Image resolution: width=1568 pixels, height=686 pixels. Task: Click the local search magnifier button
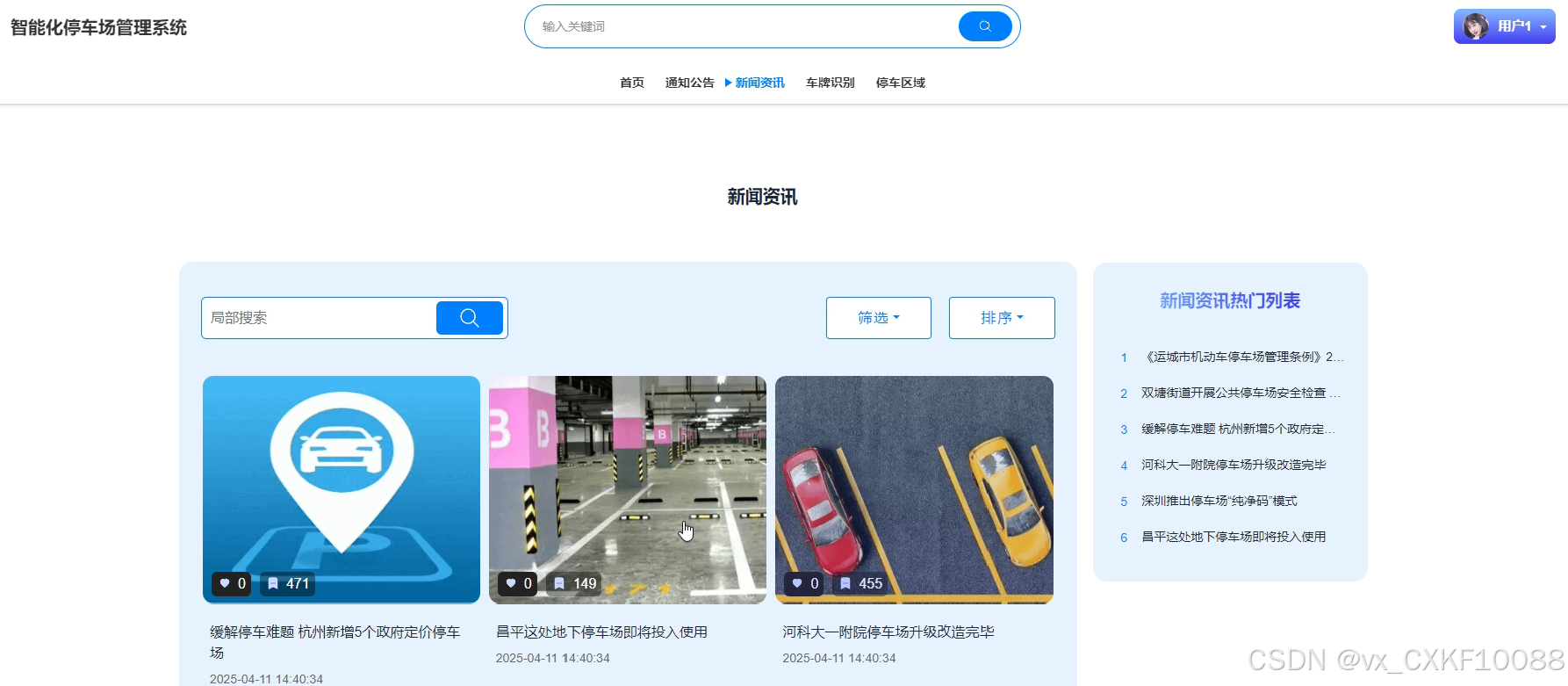pyautogui.click(x=470, y=318)
